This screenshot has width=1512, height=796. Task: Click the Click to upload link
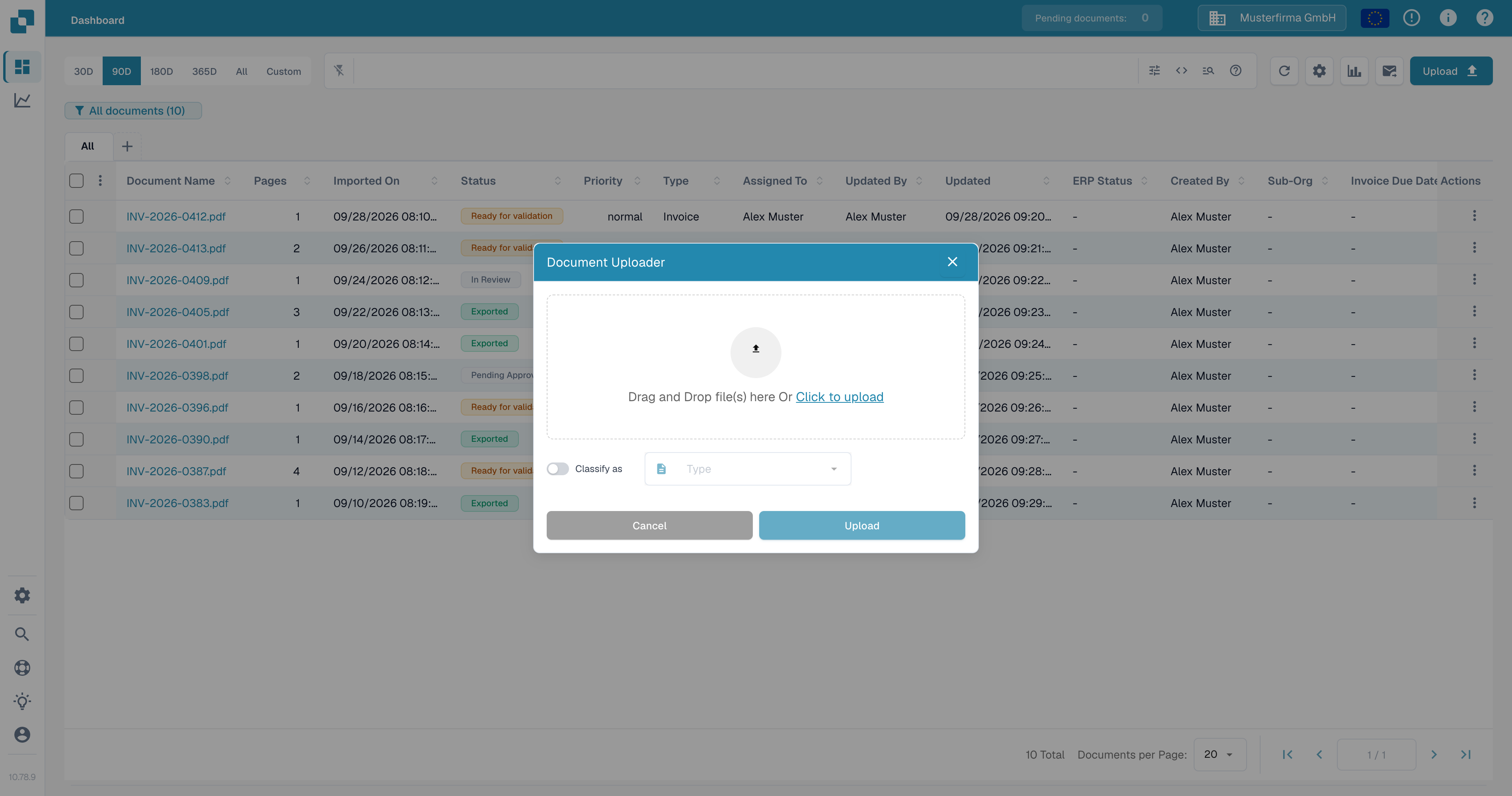point(839,397)
